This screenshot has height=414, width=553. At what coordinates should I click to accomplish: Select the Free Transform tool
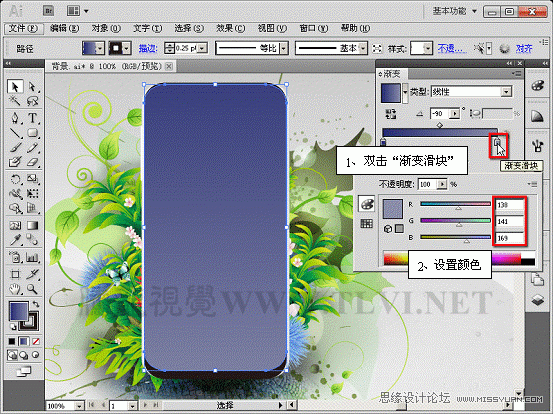(x=32, y=194)
